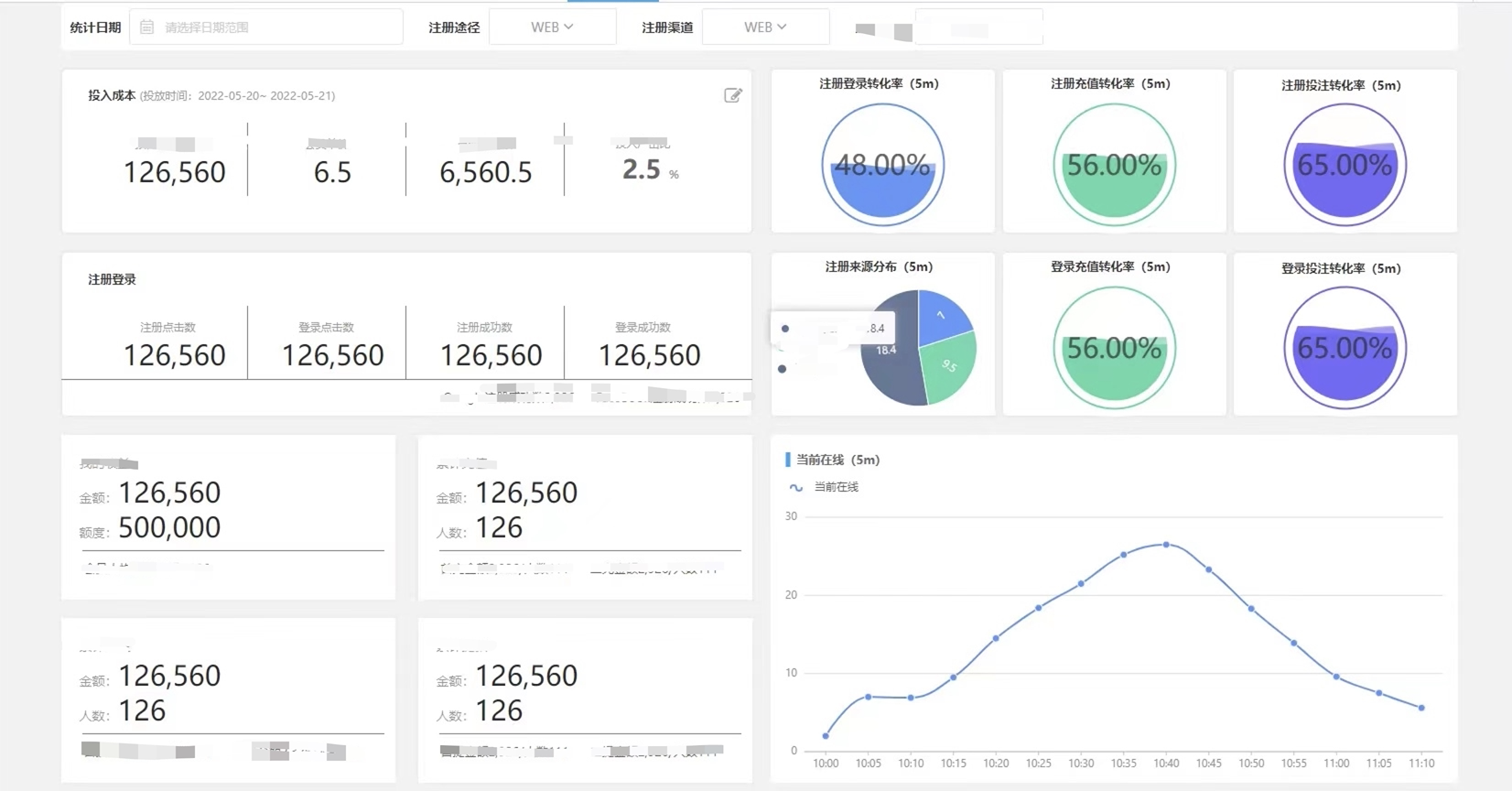The height and width of the screenshot is (791, 1512).
Task: Click the 注册登录转化率 48.00% gauge
Action: point(882,165)
